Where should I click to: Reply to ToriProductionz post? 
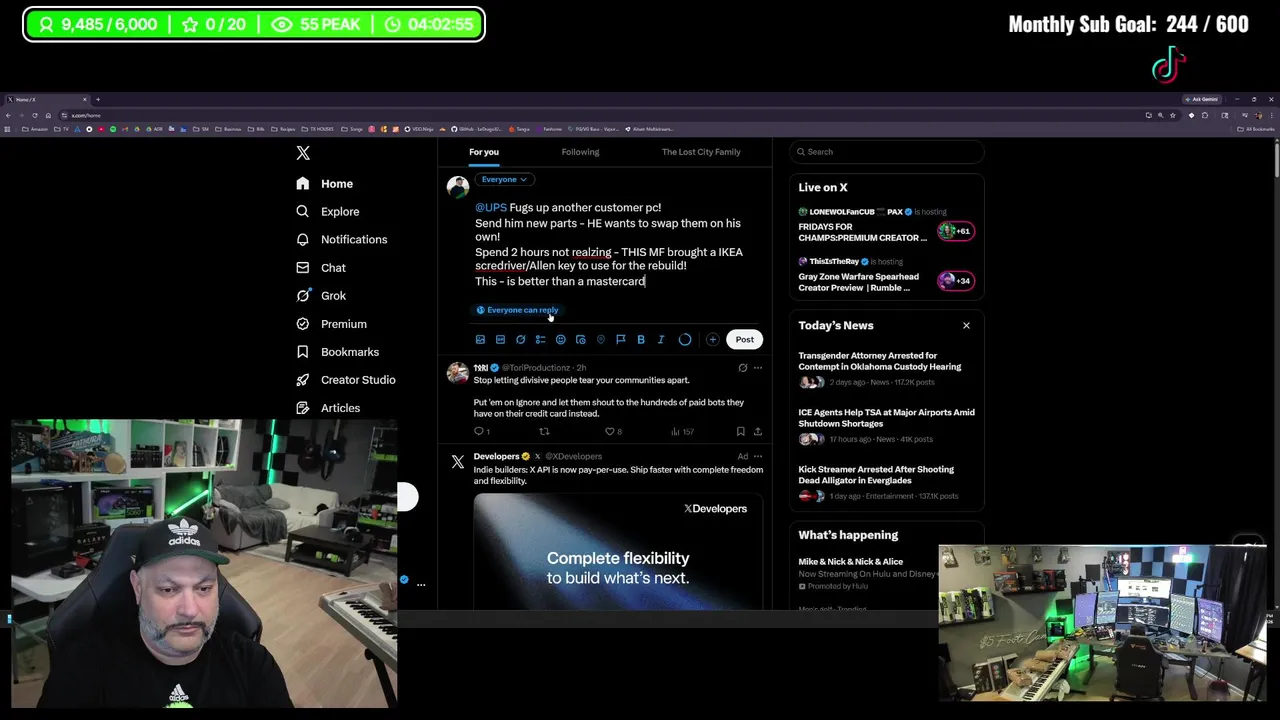[x=480, y=432]
